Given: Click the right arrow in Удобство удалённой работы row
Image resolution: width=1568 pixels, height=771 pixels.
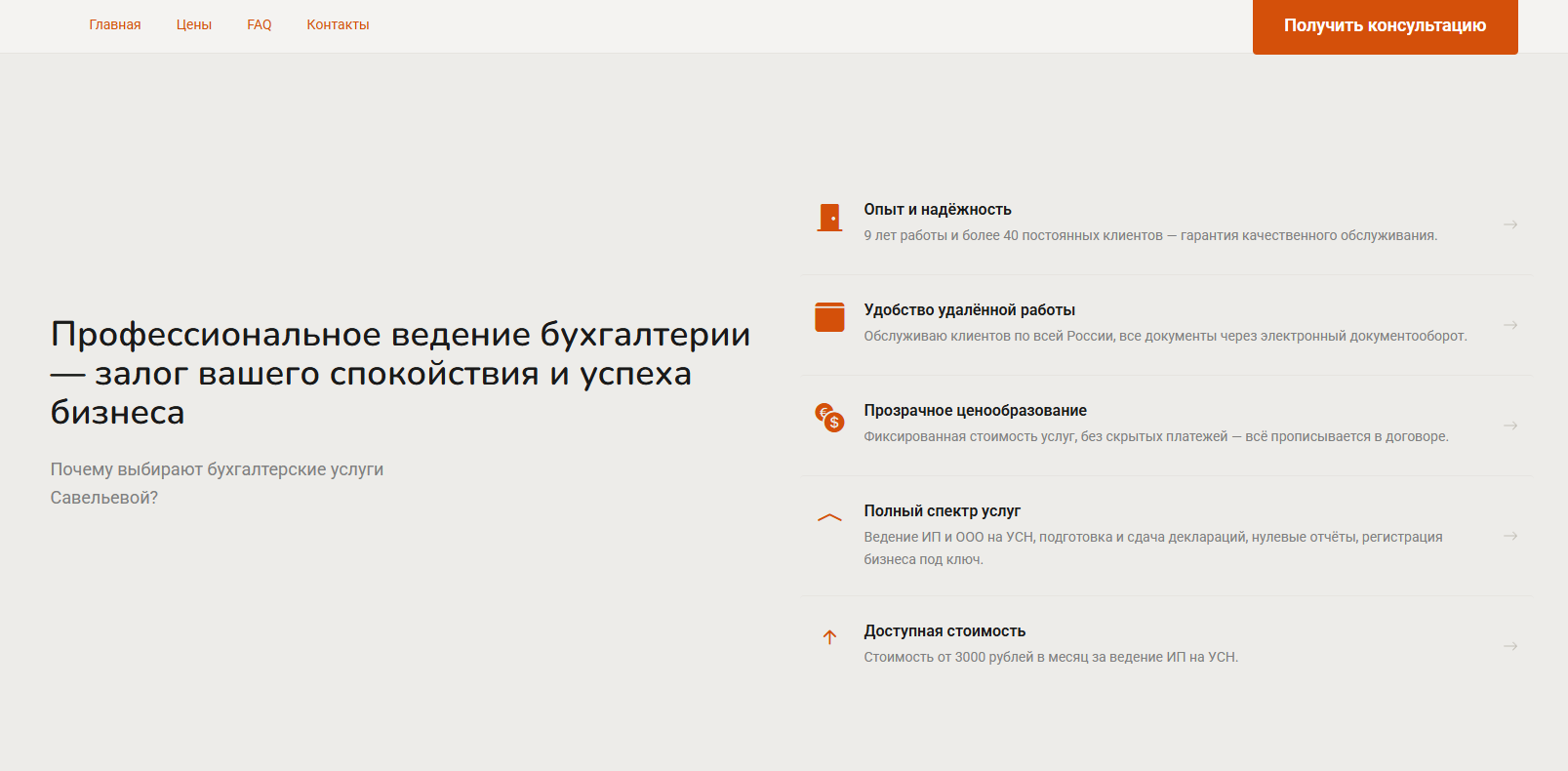Looking at the screenshot, I should [x=1509, y=325].
